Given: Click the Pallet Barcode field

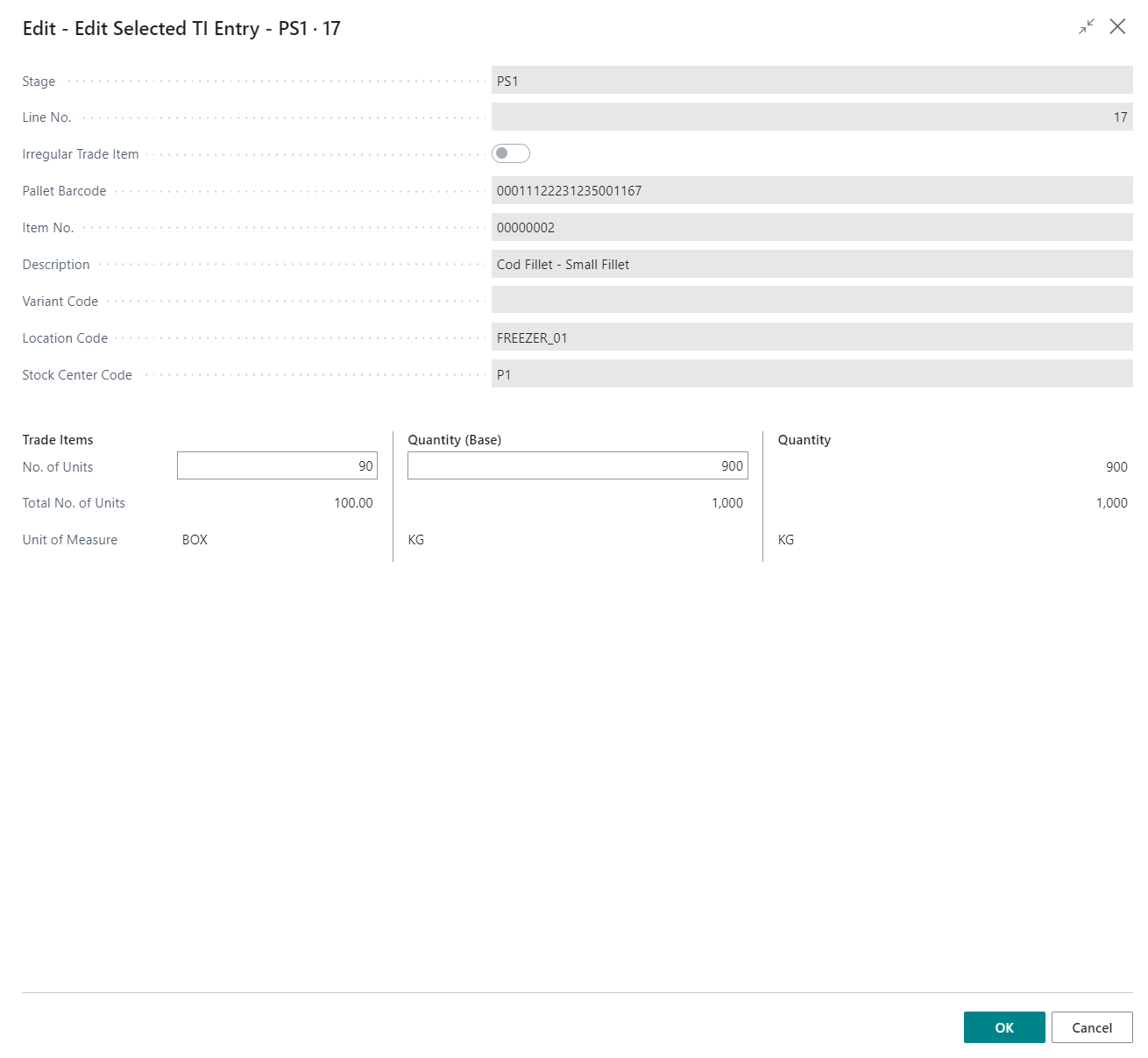Looking at the screenshot, I should (x=811, y=191).
